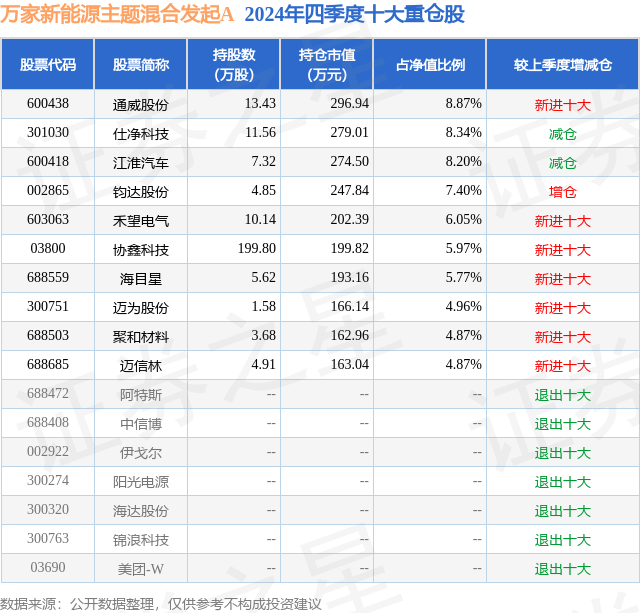Image resolution: width=640 pixels, height=613 pixels.
Task: Select stock name 海目星
Action: click(141, 279)
